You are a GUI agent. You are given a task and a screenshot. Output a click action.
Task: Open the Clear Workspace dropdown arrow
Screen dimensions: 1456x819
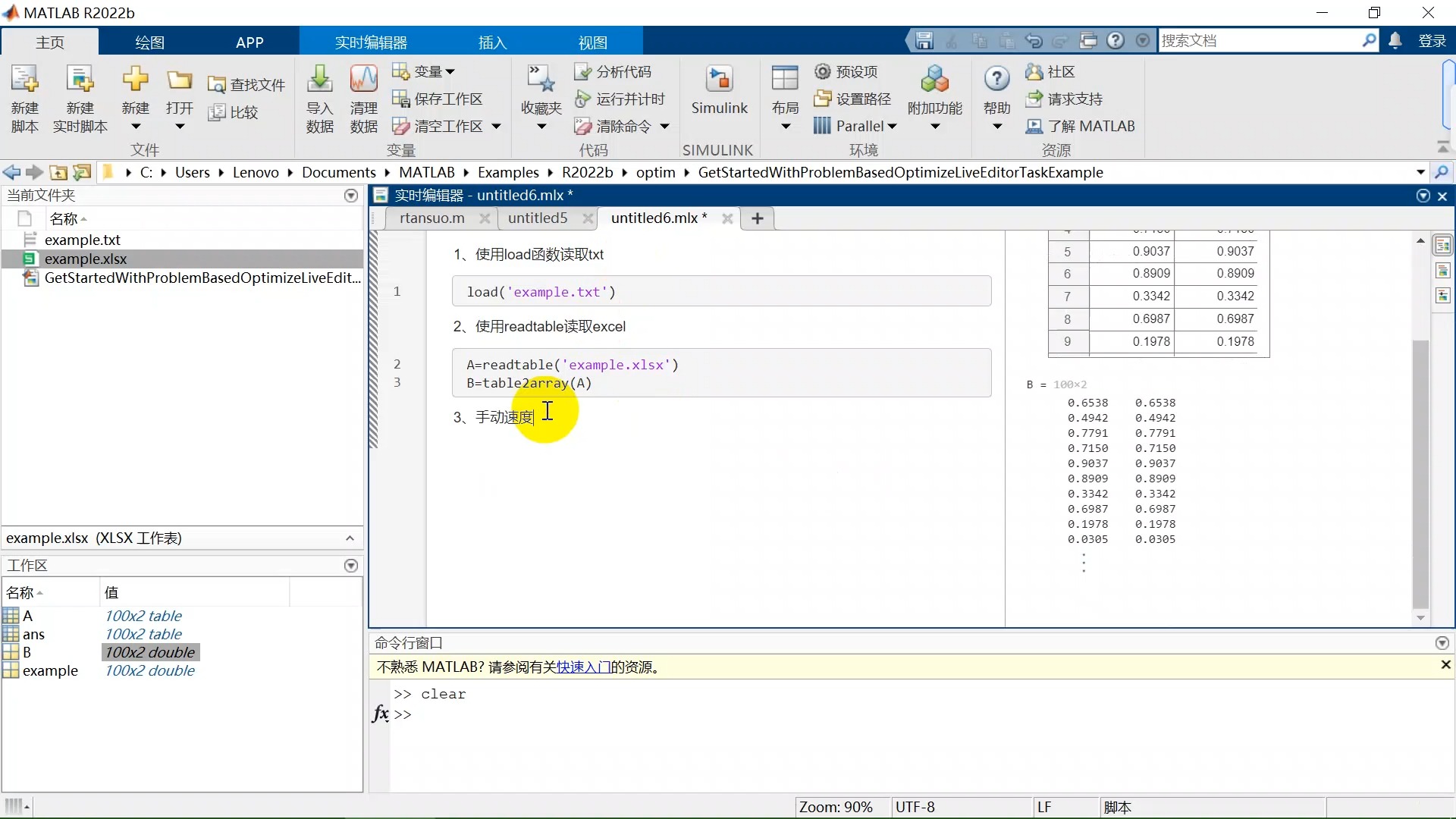497,127
